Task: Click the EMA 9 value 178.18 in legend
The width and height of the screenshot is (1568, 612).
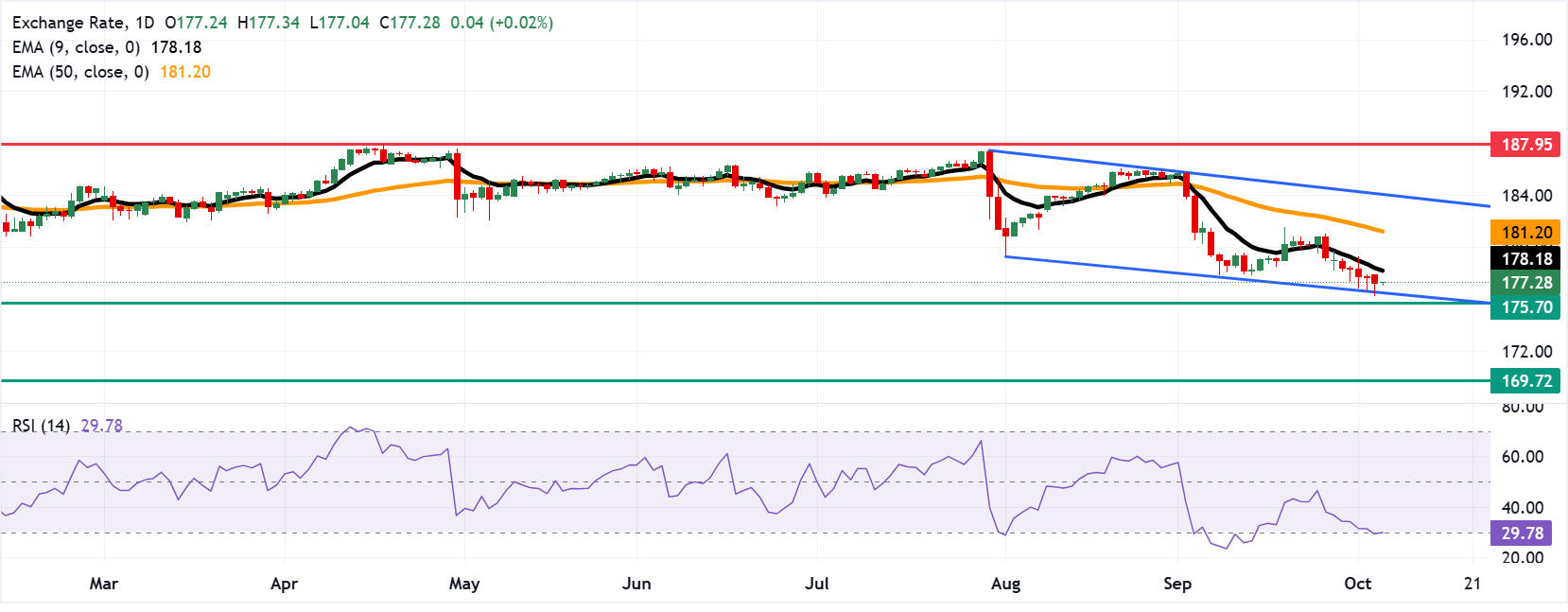Action: 176,47
